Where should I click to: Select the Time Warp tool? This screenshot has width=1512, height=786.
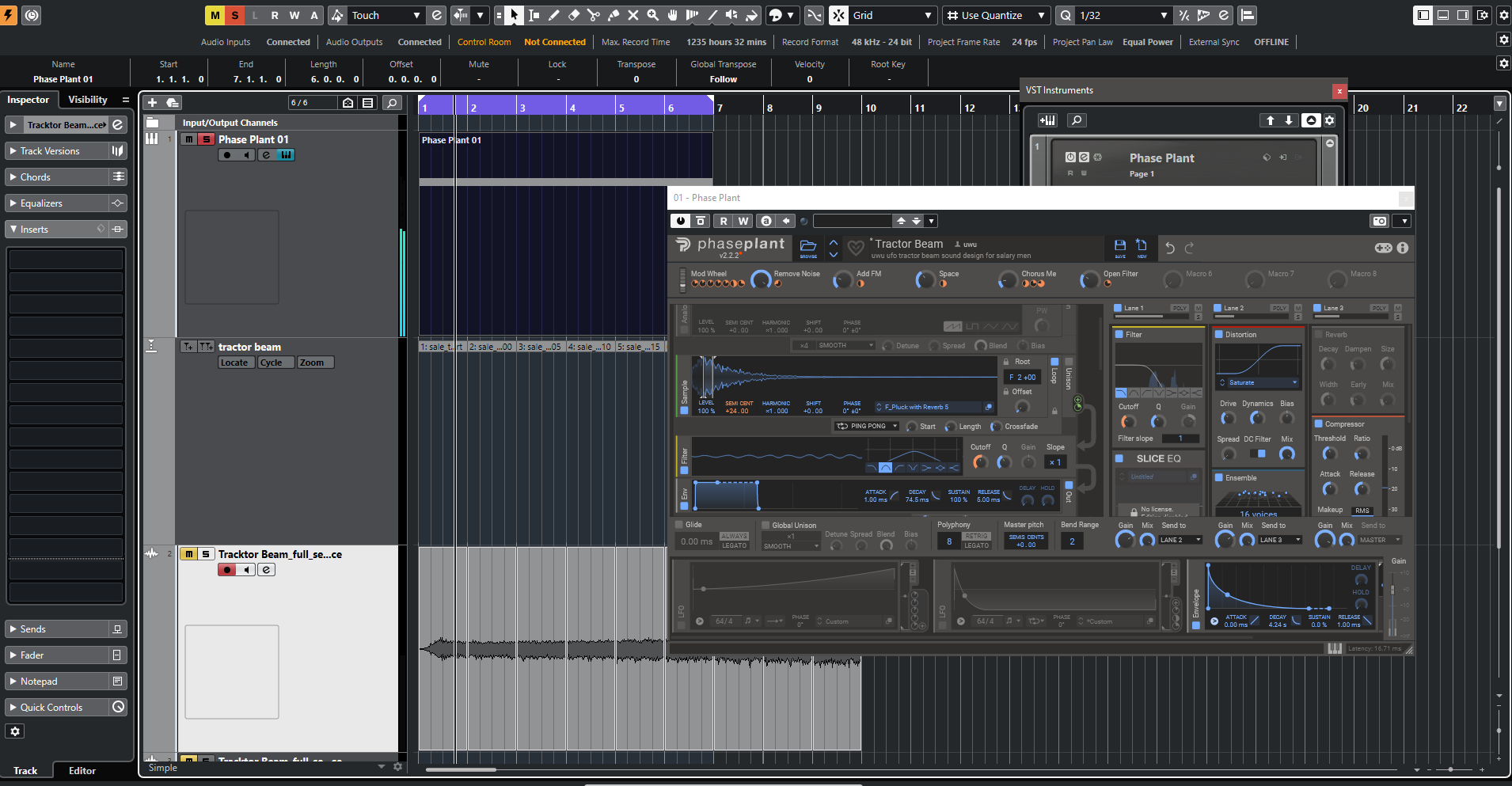[692, 15]
